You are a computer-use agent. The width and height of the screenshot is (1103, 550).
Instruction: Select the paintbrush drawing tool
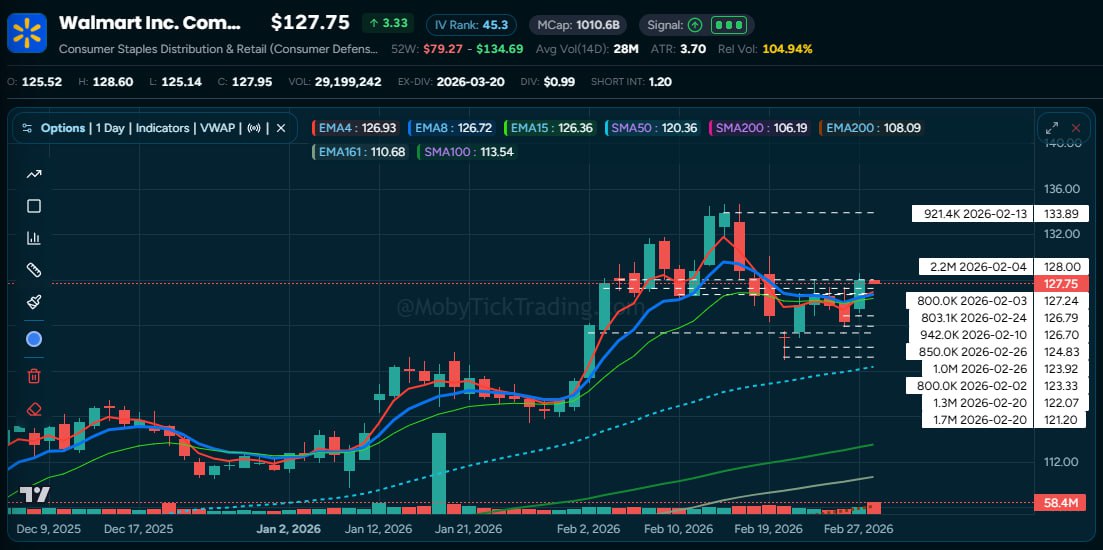[x=34, y=302]
